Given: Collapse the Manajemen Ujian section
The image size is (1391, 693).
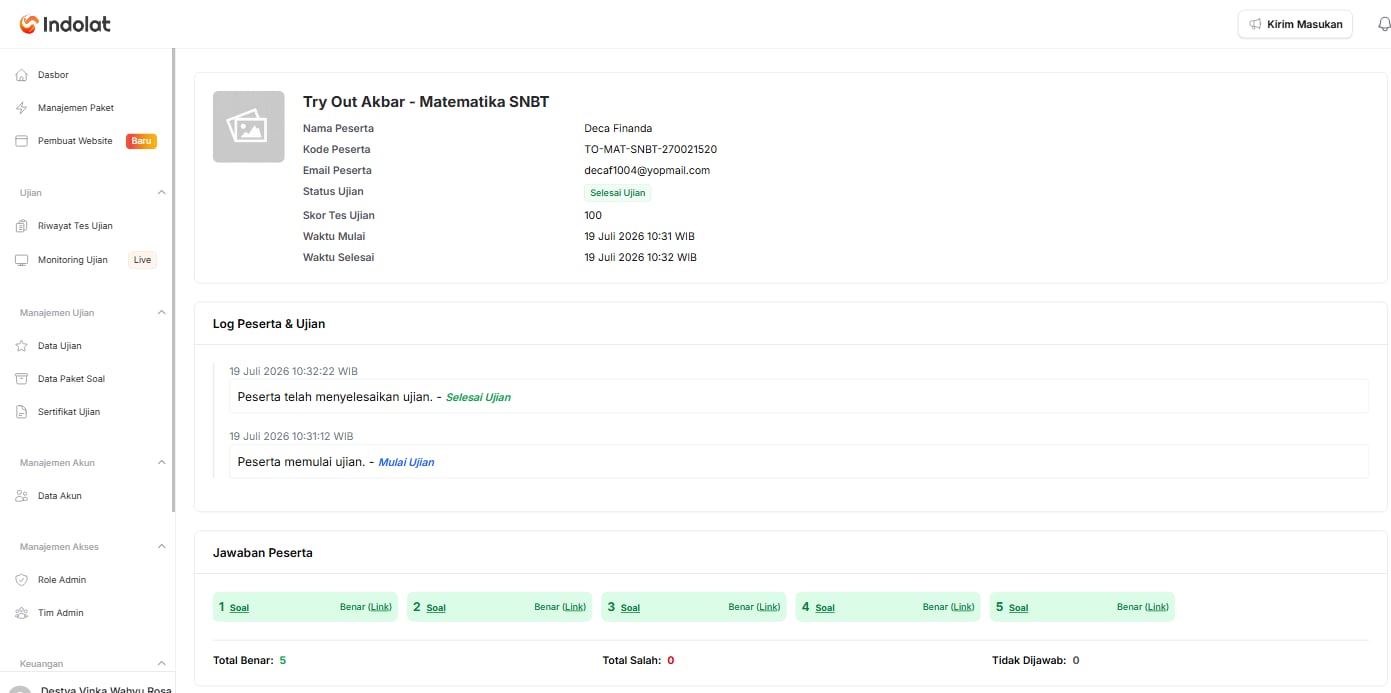Looking at the screenshot, I should 162,313.
